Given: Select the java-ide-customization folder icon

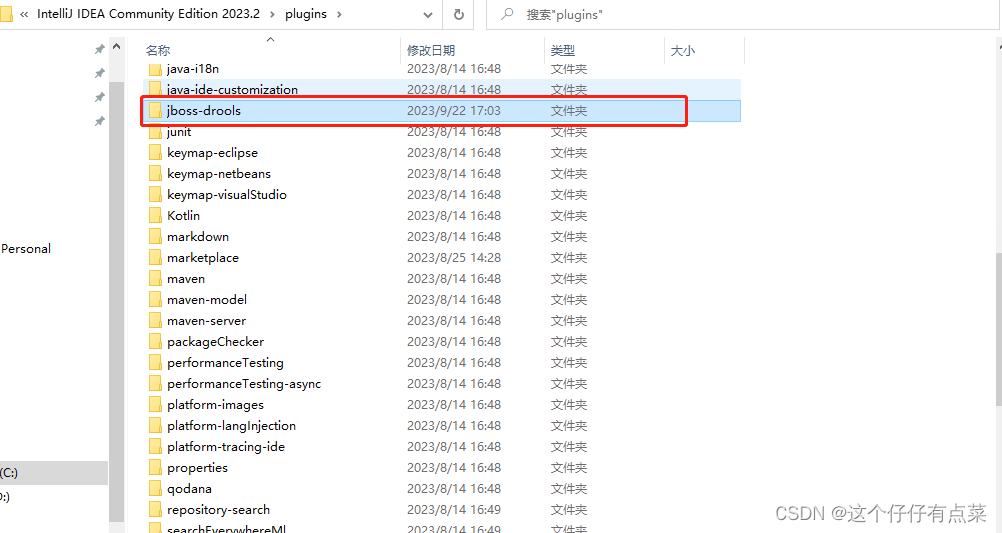Looking at the screenshot, I should click(155, 89).
